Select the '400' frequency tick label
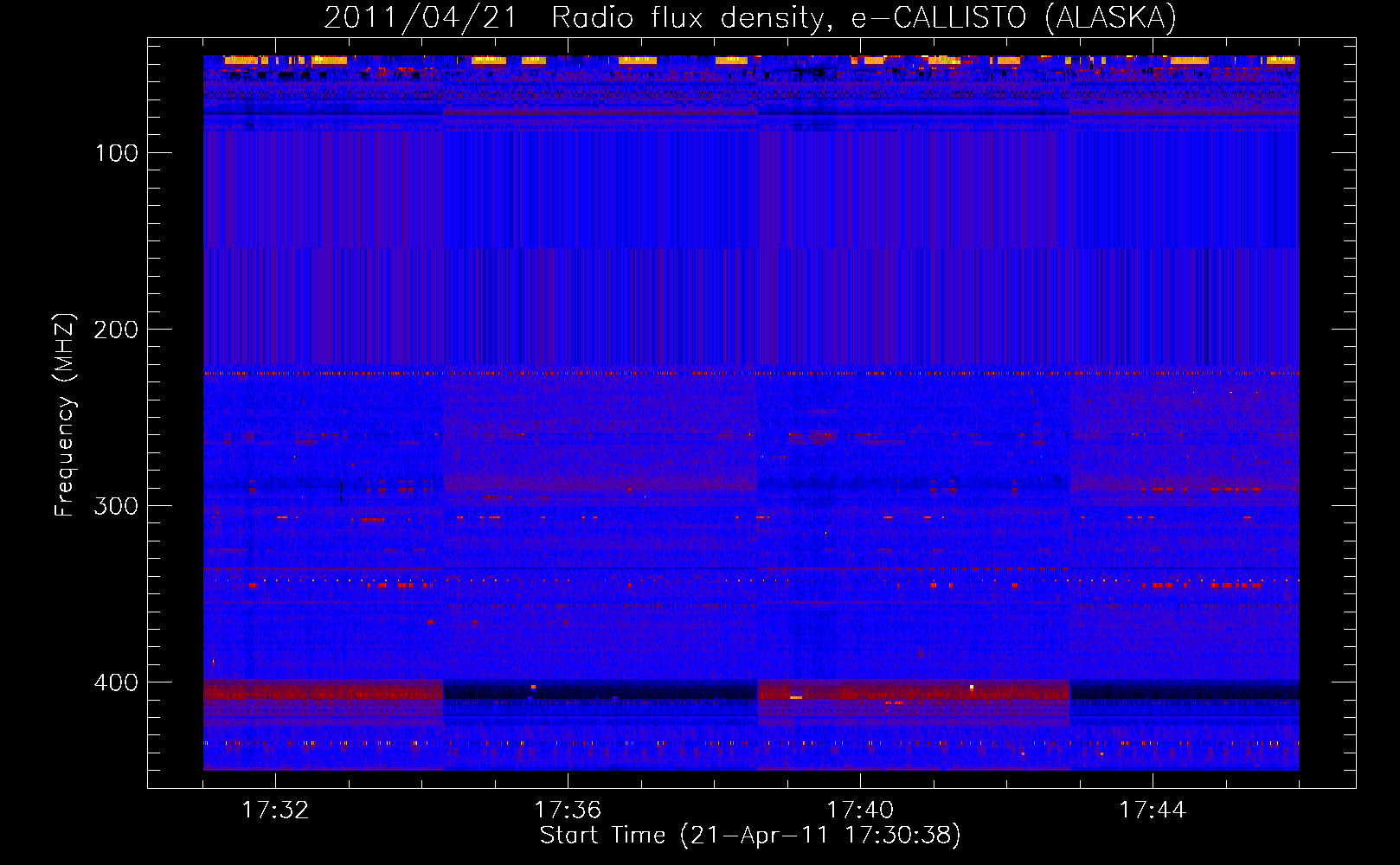Image resolution: width=1400 pixels, height=865 pixels. pyautogui.click(x=116, y=683)
